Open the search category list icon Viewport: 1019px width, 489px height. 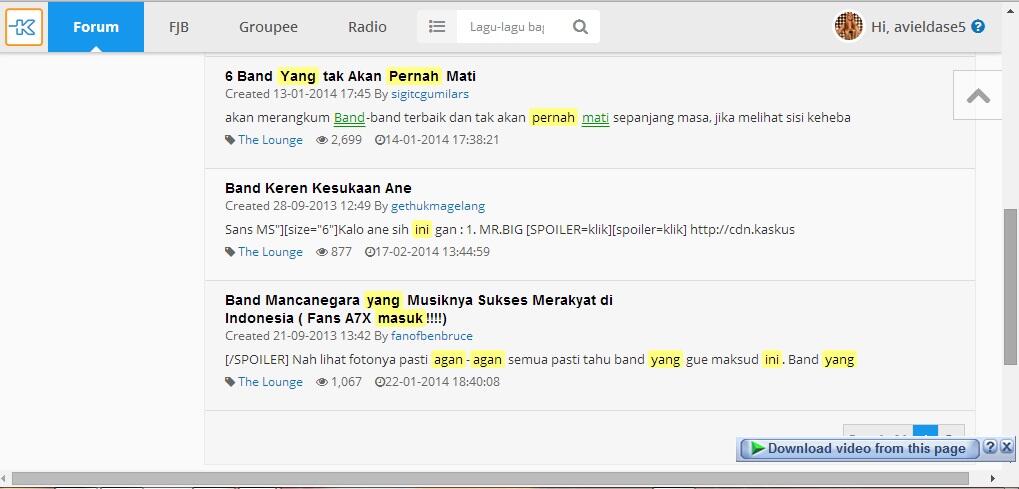[x=437, y=27]
